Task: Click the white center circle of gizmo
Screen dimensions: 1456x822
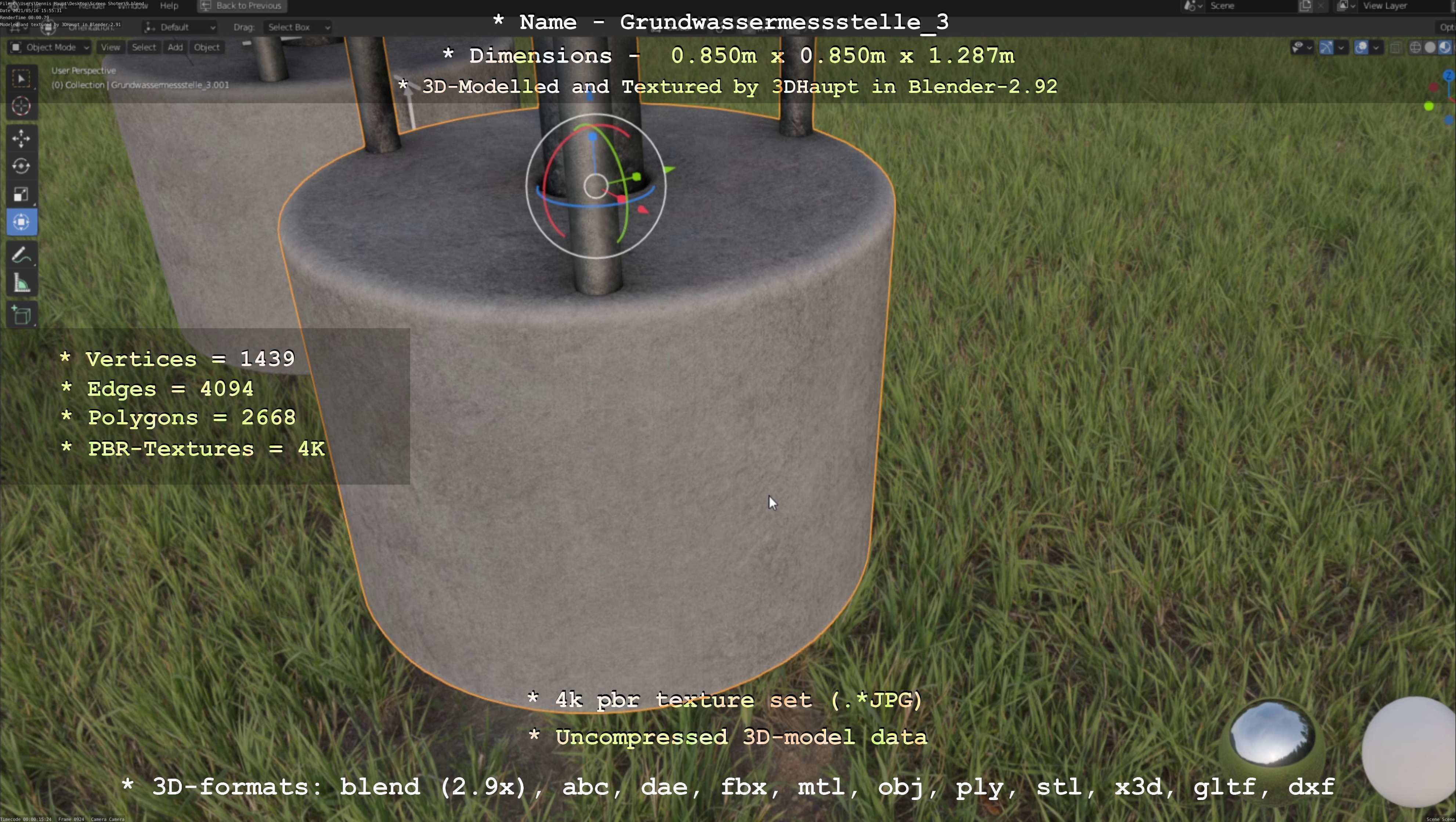Action: tap(596, 186)
